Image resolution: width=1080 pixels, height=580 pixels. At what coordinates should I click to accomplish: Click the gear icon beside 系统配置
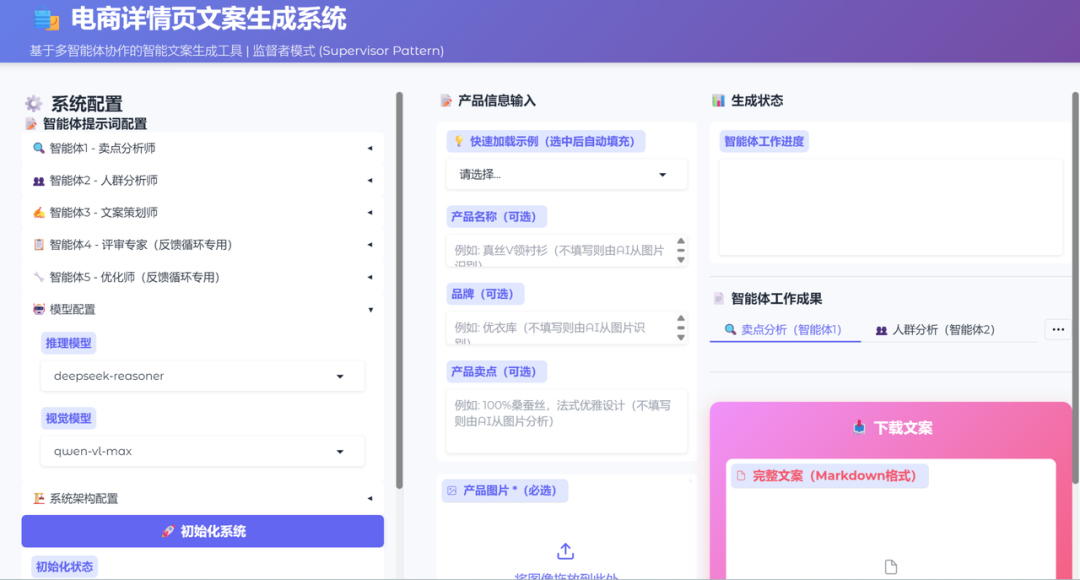click(x=34, y=103)
